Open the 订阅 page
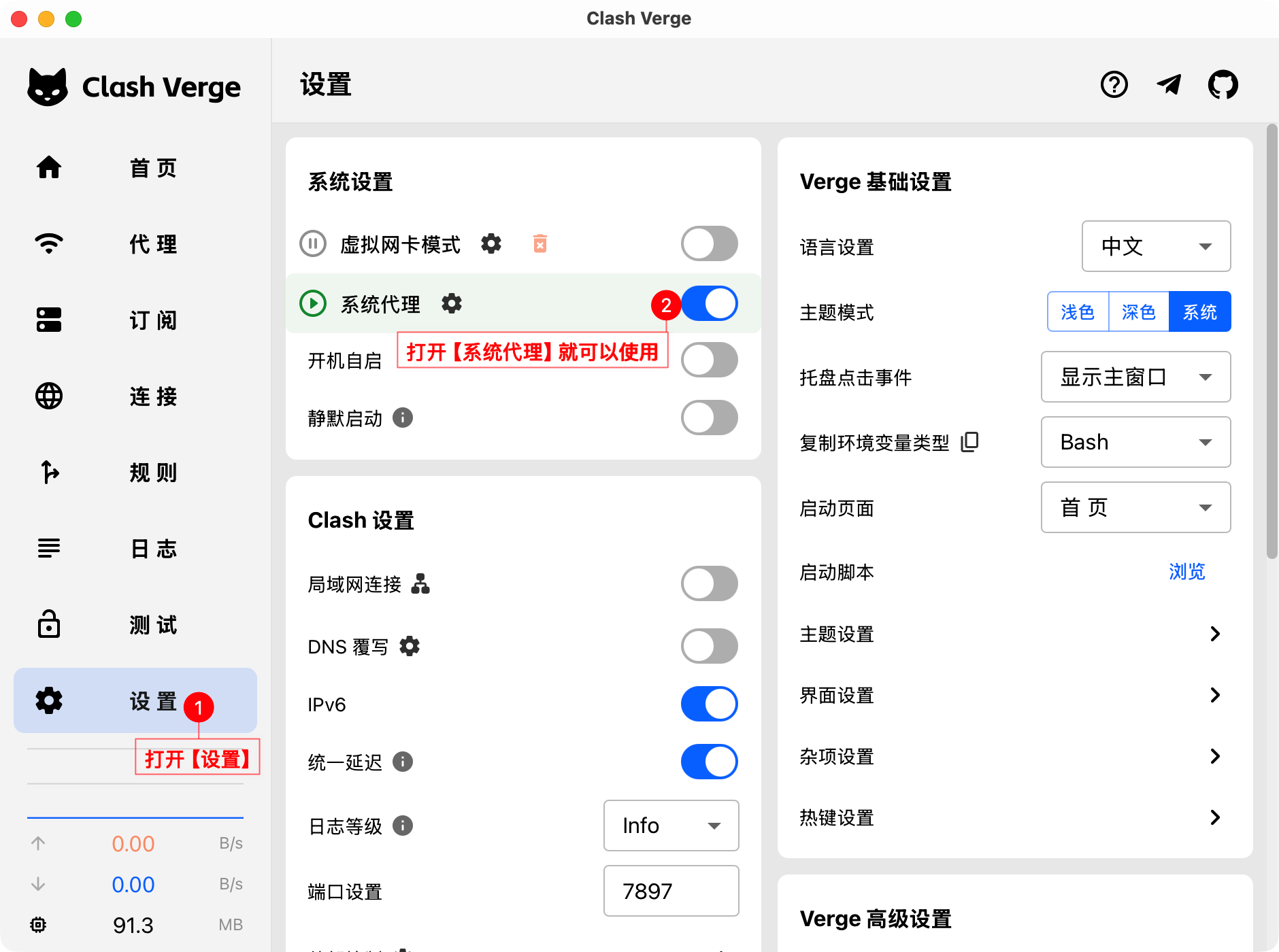The image size is (1279, 952). click(135, 320)
